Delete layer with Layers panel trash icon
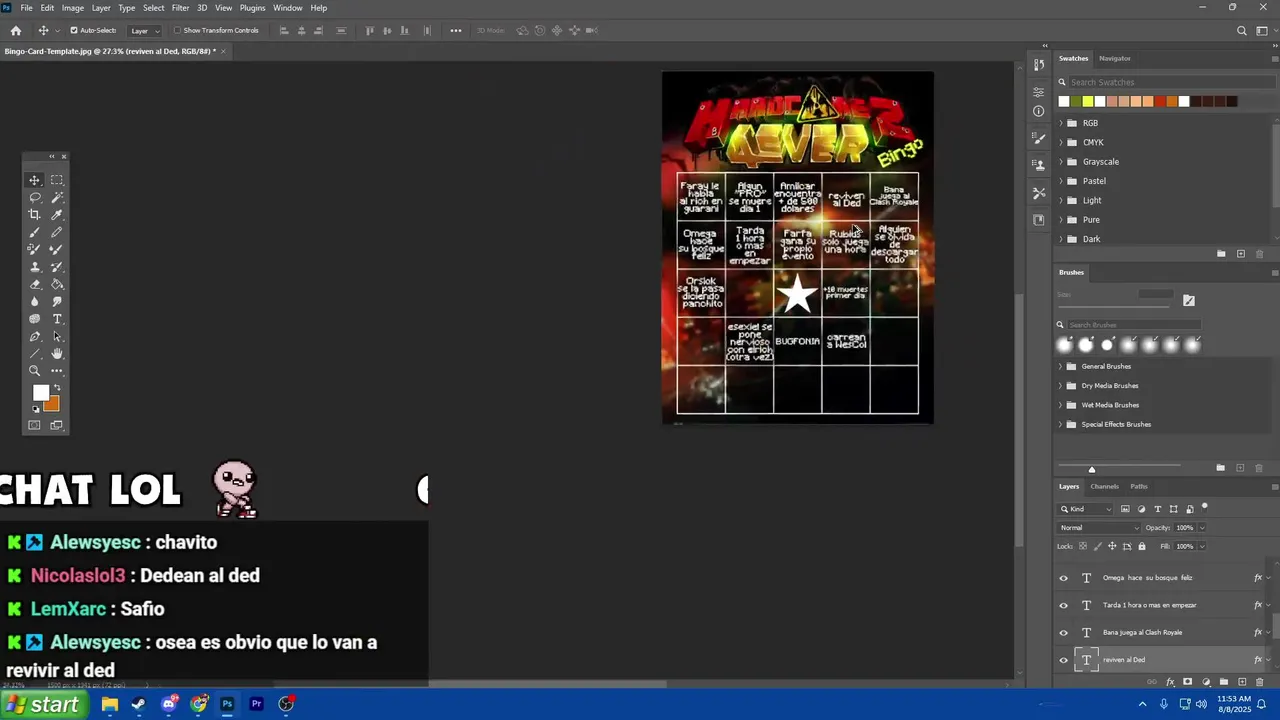The image size is (1280, 720). point(1259,682)
